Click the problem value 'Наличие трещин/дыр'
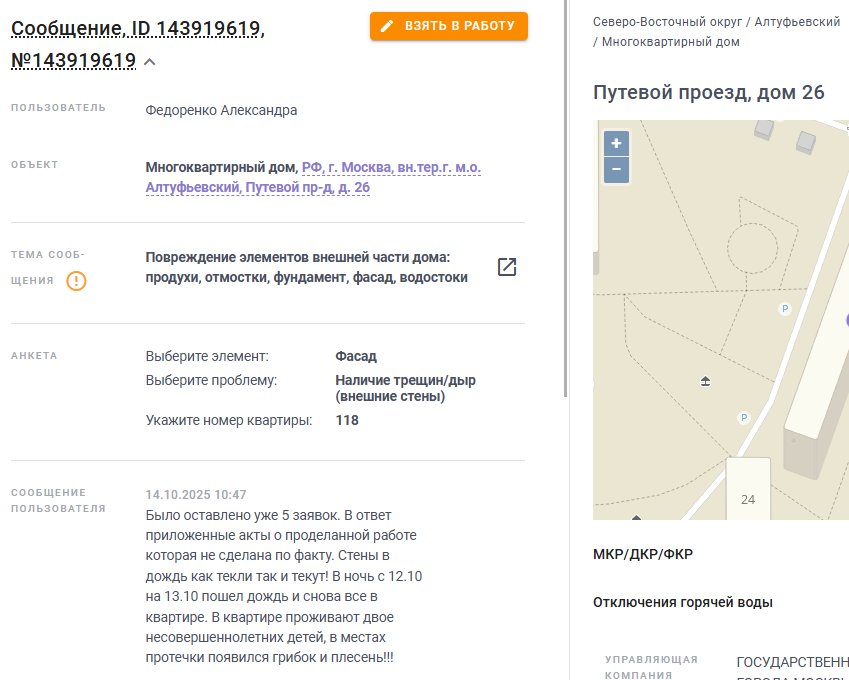Image resolution: width=849 pixels, height=680 pixels. pyautogui.click(x=405, y=388)
